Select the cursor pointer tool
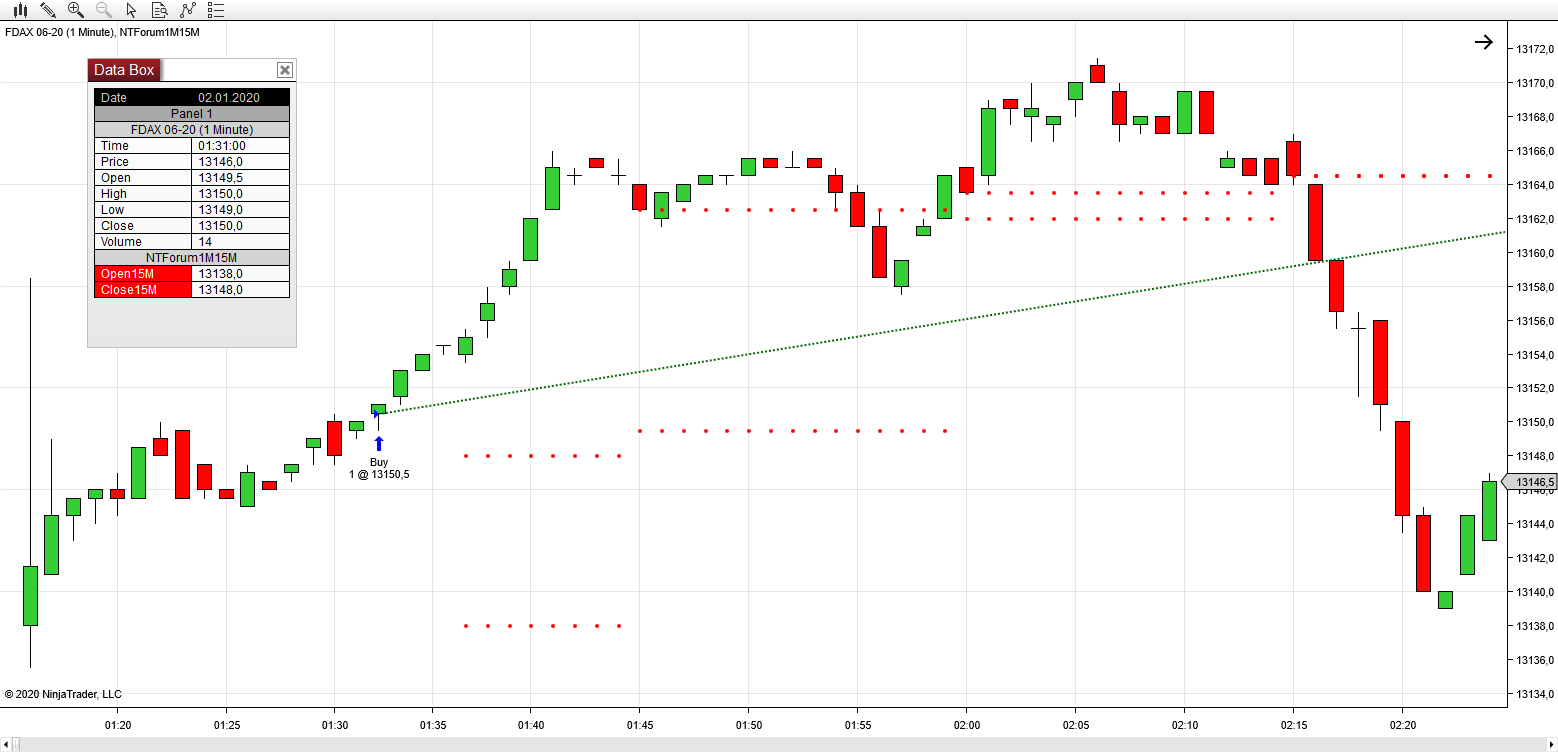1558x752 pixels. click(x=132, y=10)
